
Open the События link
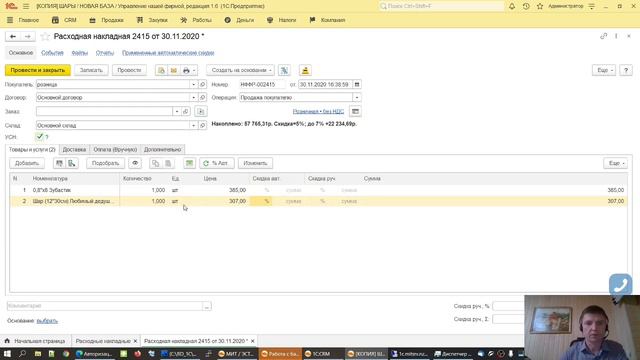click(x=52, y=53)
